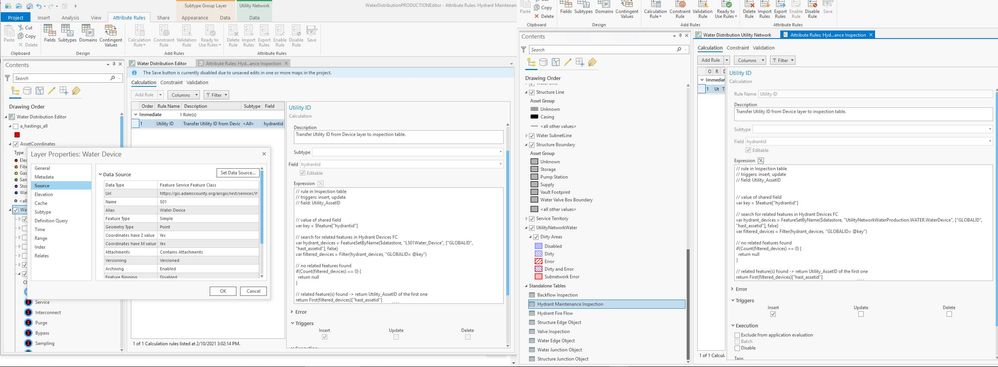Image resolution: width=998 pixels, height=367 pixels.
Task: Toggle Structure Line layer checkbox
Action: point(532,92)
